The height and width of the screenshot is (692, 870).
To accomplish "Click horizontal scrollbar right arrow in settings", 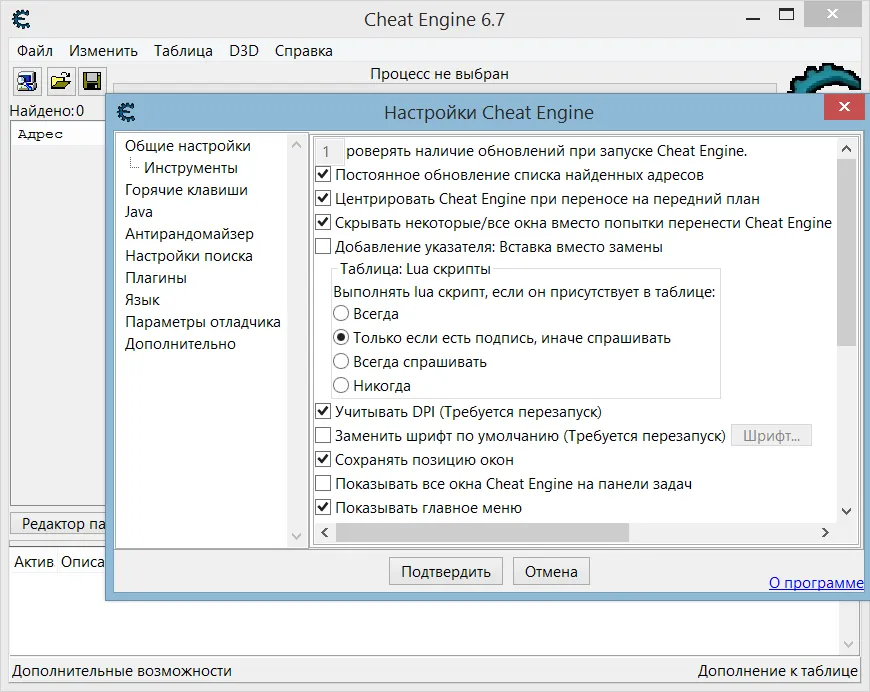I will tap(825, 533).
